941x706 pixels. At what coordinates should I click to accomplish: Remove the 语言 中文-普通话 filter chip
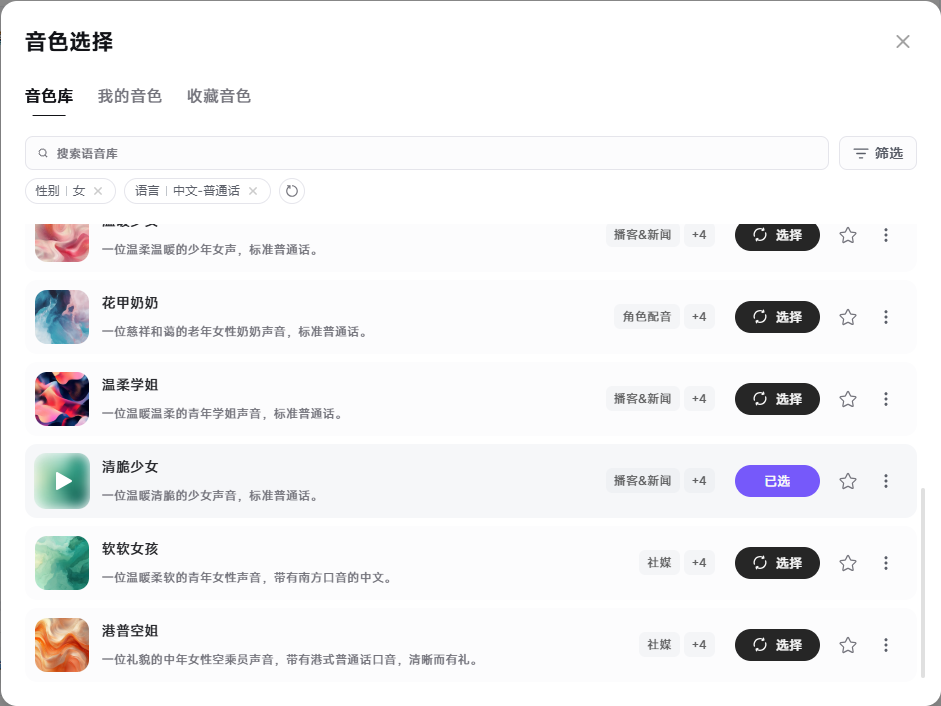click(253, 191)
